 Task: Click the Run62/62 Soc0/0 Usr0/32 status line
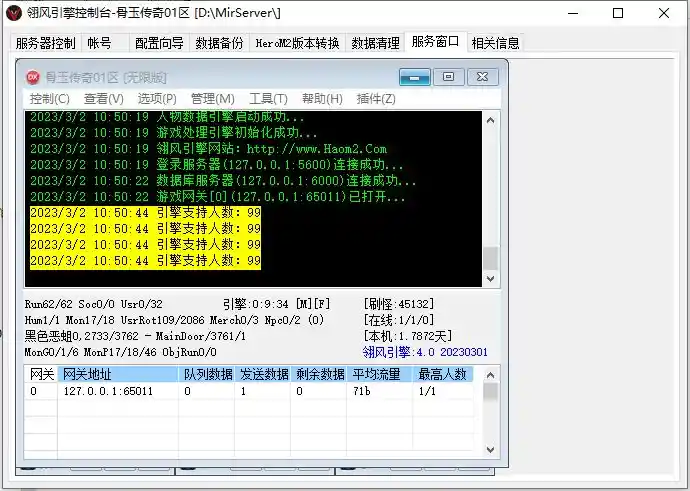coord(94,304)
